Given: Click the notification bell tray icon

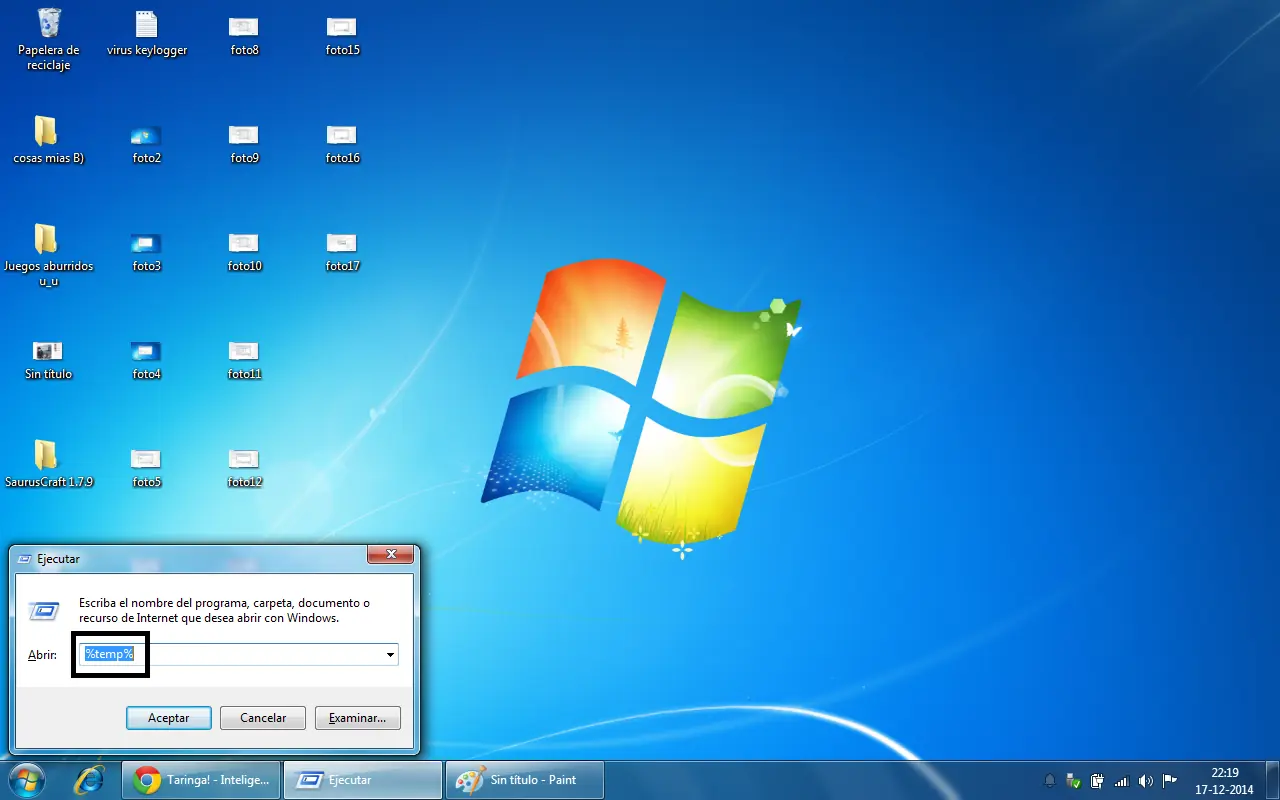Looking at the screenshot, I should [x=1050, y=781].
